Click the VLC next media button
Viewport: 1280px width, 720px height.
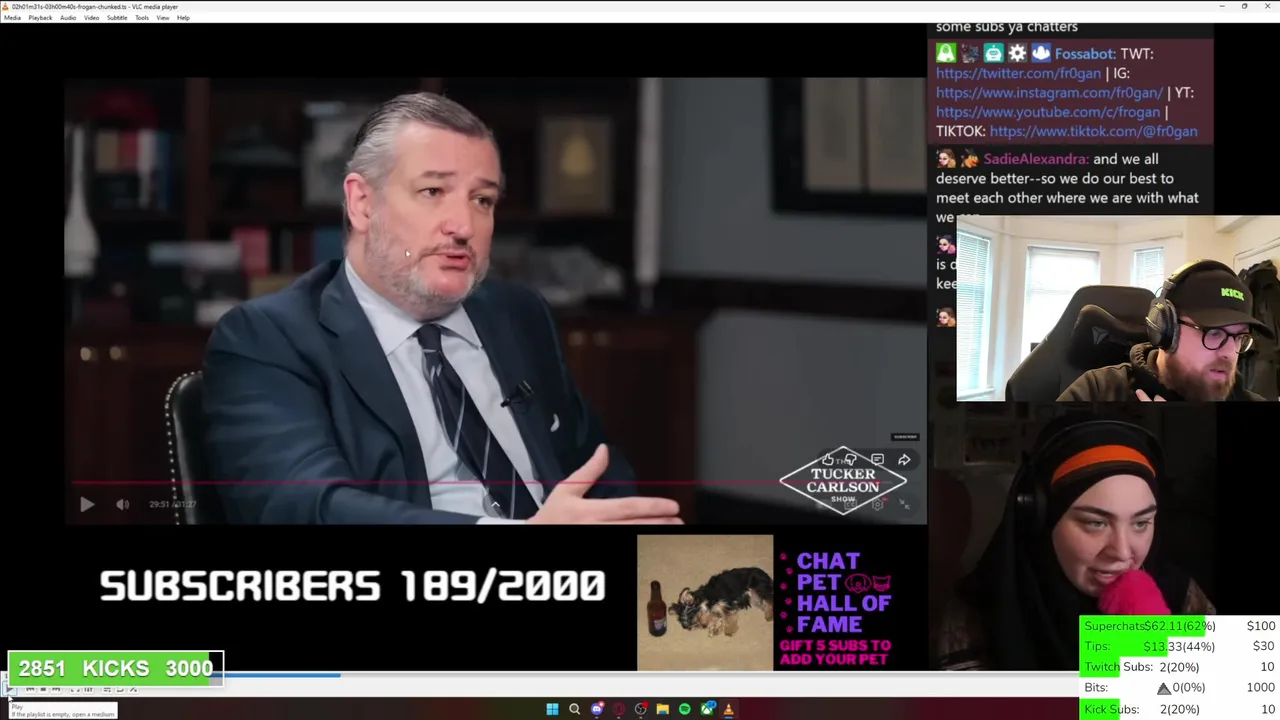pyautogui.click(x=56, y=689)
